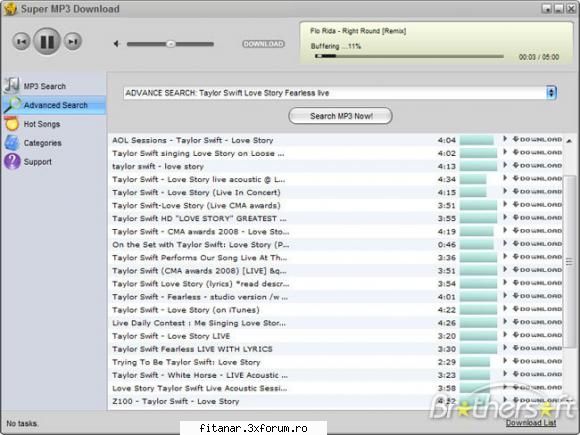Play preview of 'Taylor Swift - Love Story LIVE'
The width and height of the screenshot is (580, 435).
(x=505, y=335)
